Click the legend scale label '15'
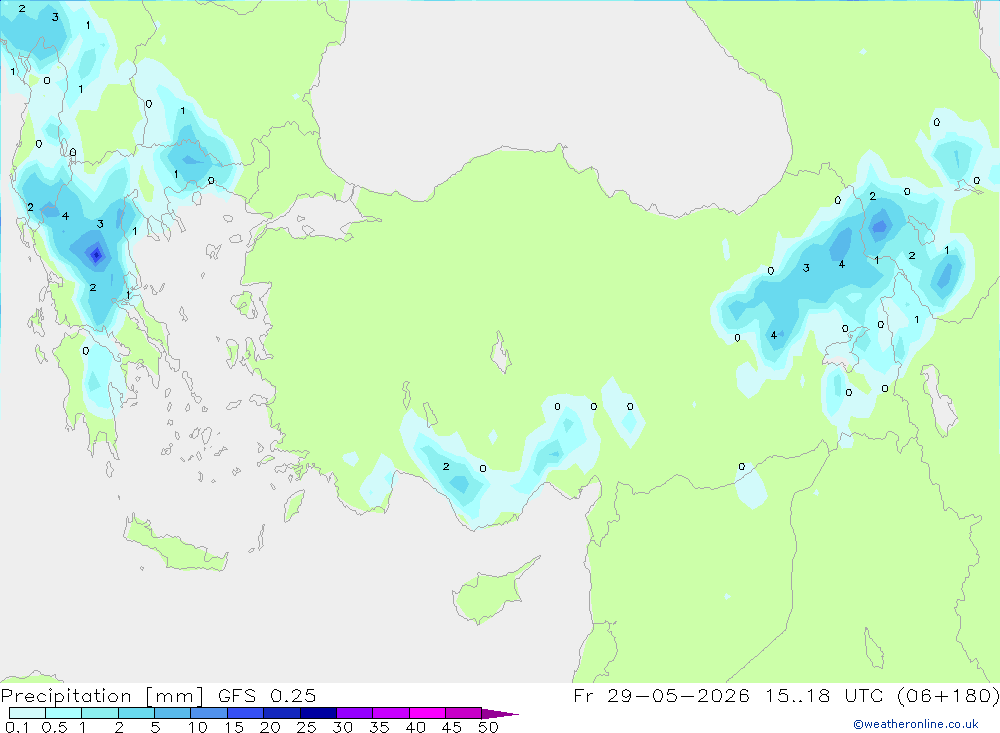 [233, 727]
